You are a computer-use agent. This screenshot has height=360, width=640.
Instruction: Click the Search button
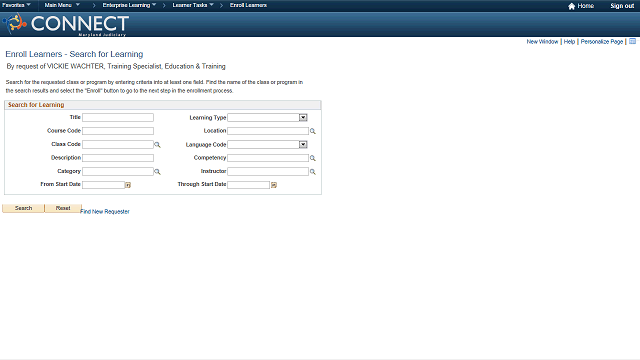tap(23, 208)
